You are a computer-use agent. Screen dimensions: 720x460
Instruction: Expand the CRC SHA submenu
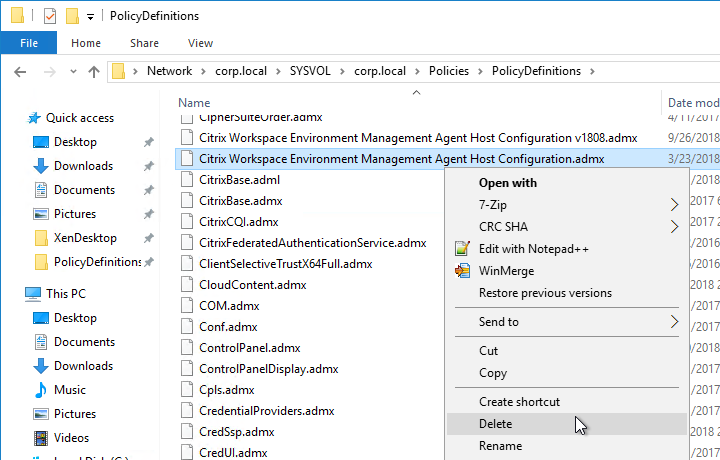pyautogui.click(x=567, y=227)
